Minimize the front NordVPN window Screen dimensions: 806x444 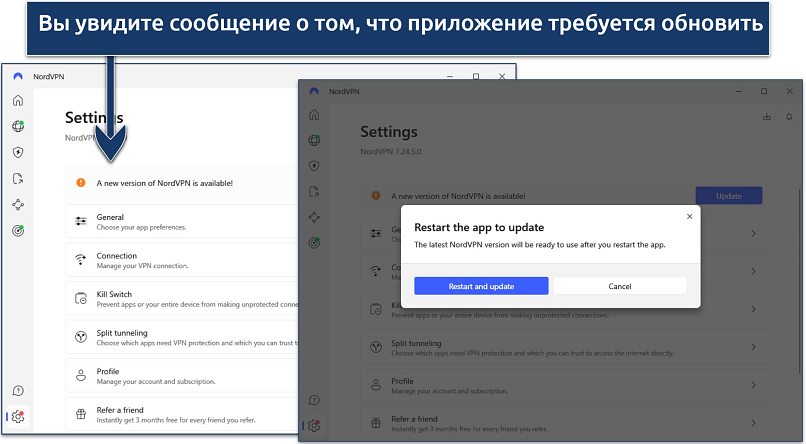pos(739,91)
